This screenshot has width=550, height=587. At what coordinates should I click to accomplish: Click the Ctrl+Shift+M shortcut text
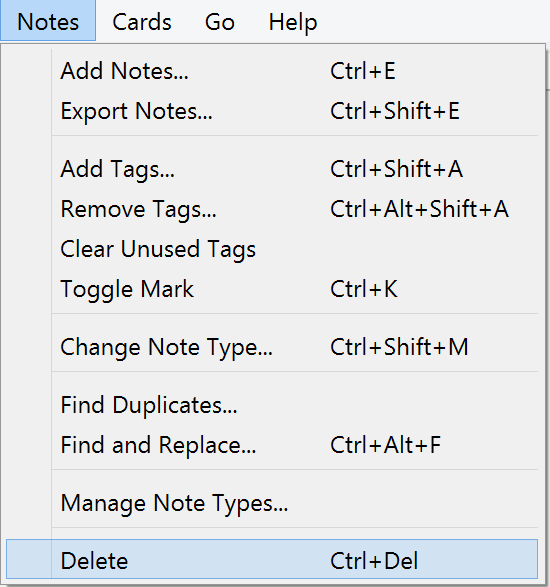(399, 347)
